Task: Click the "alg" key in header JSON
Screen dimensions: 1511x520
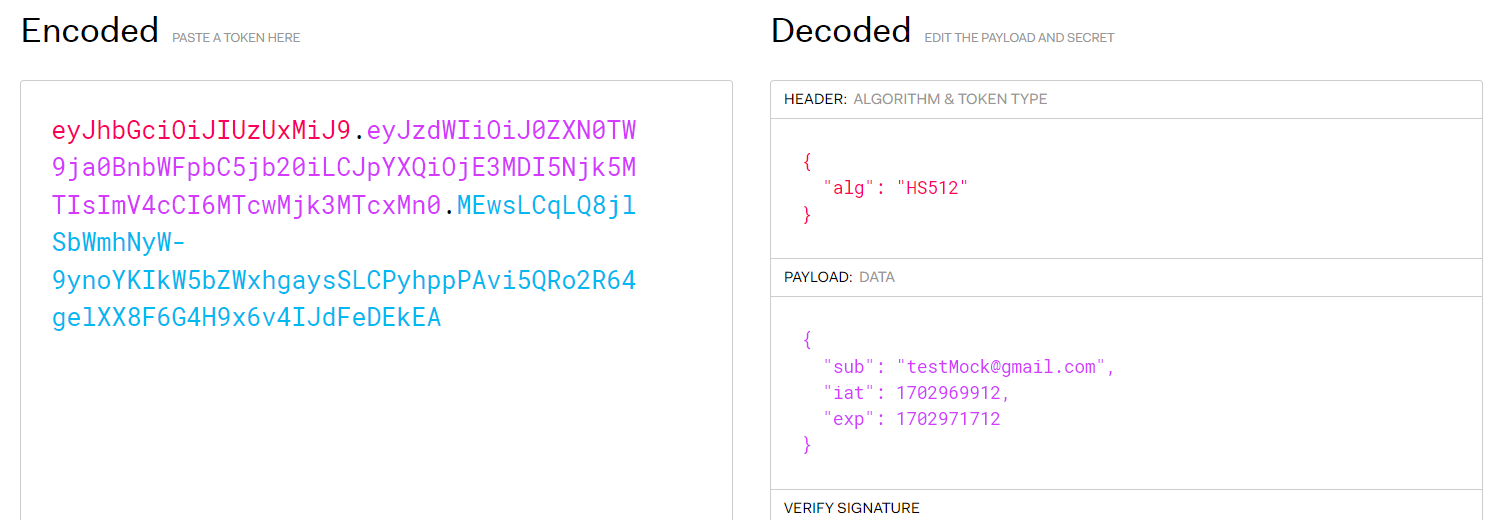Action: (x=850, y=187)
